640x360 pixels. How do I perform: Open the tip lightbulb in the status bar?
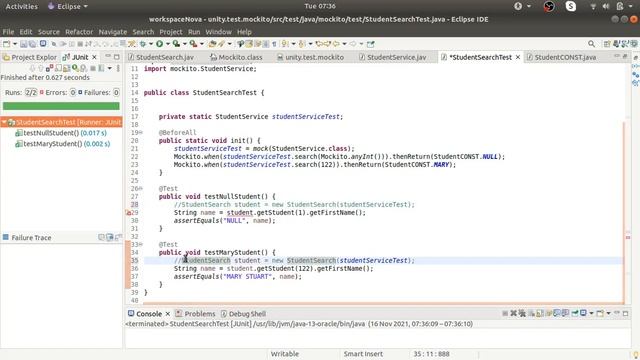point(635,354)
